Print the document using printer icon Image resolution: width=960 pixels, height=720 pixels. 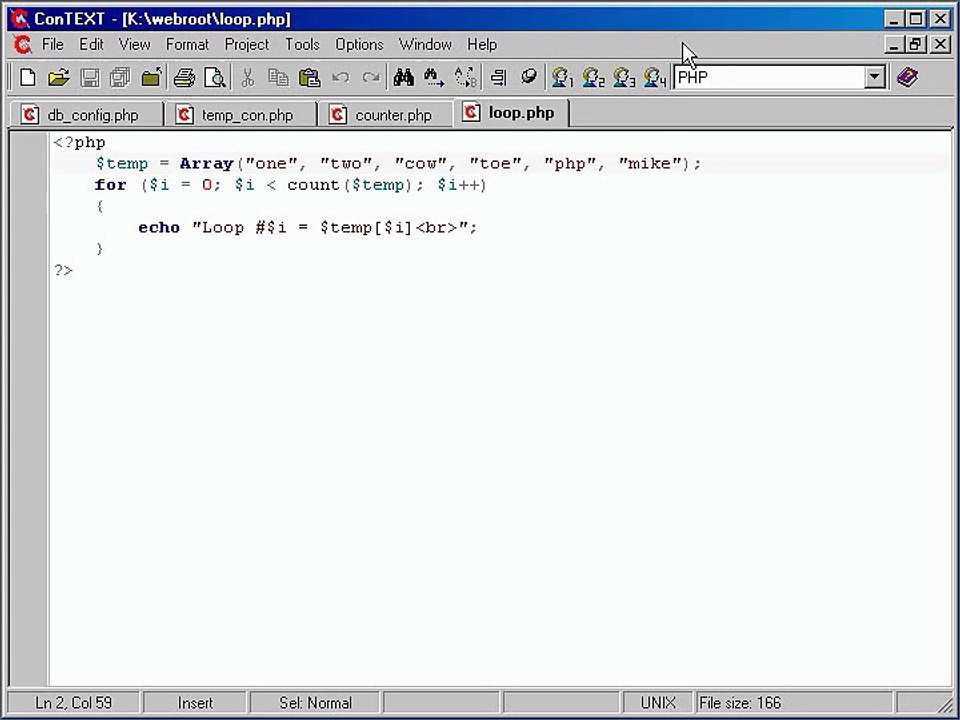point(184,78)
